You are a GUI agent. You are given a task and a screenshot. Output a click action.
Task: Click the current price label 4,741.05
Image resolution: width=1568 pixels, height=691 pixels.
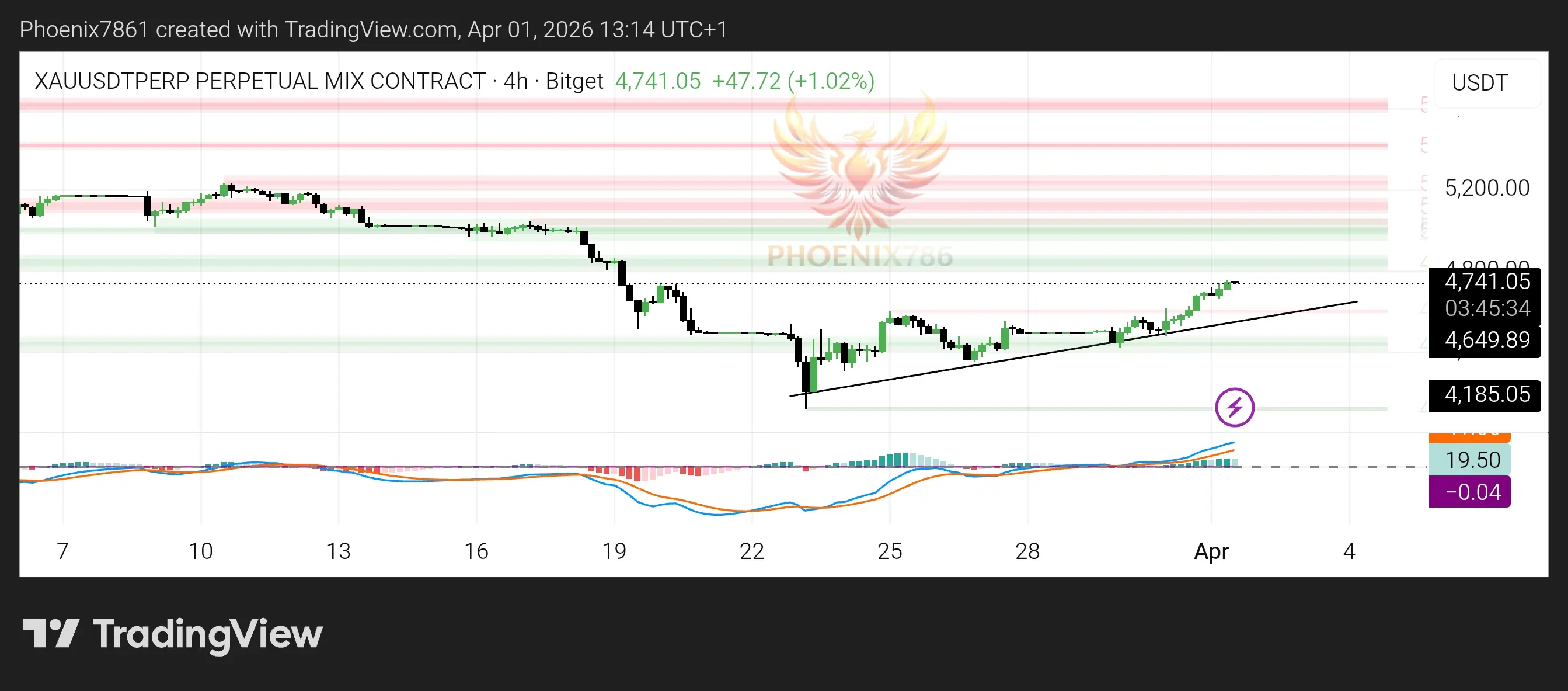point(1486,282)
